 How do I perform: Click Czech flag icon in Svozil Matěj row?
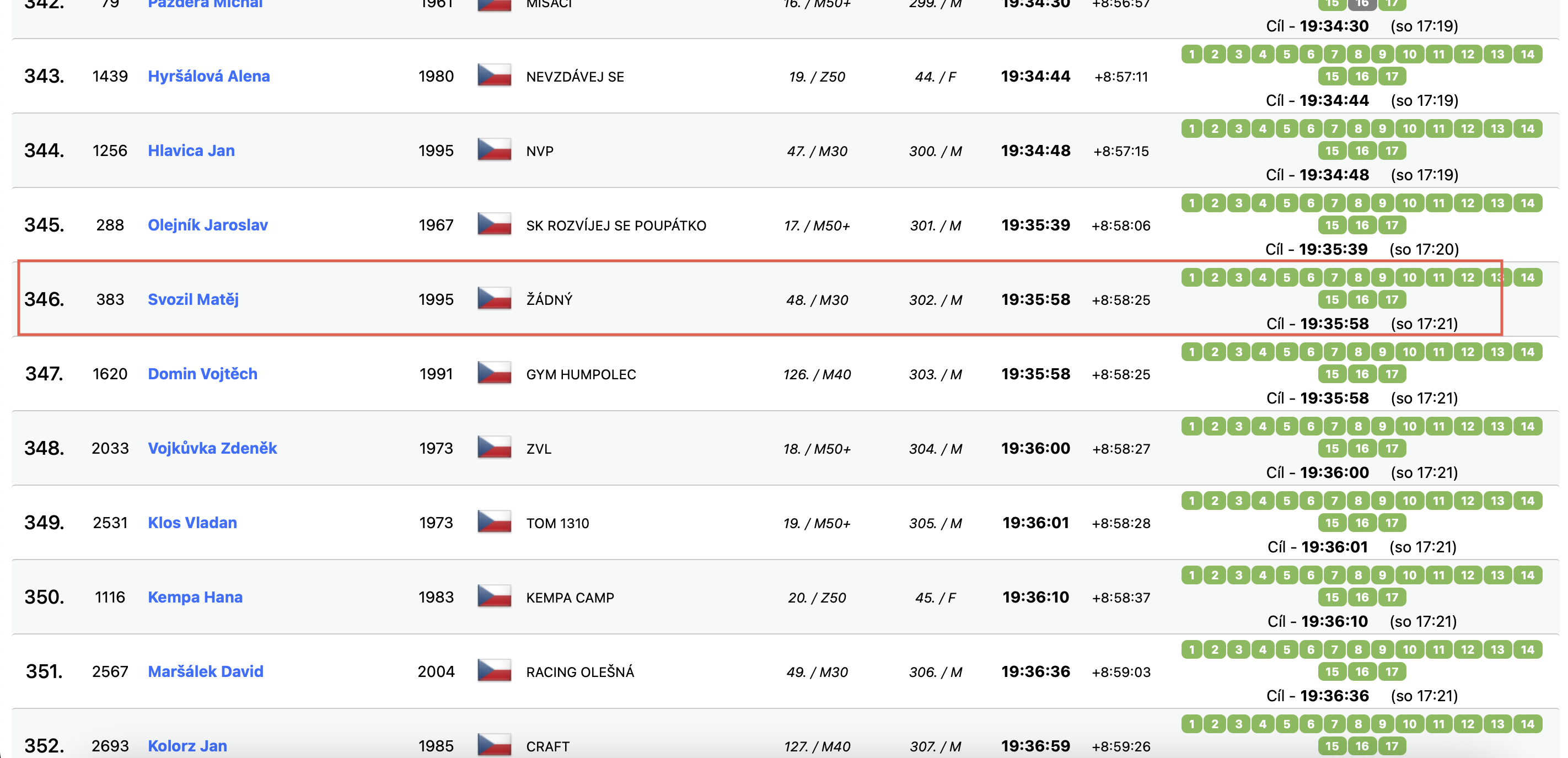point(493,299)
